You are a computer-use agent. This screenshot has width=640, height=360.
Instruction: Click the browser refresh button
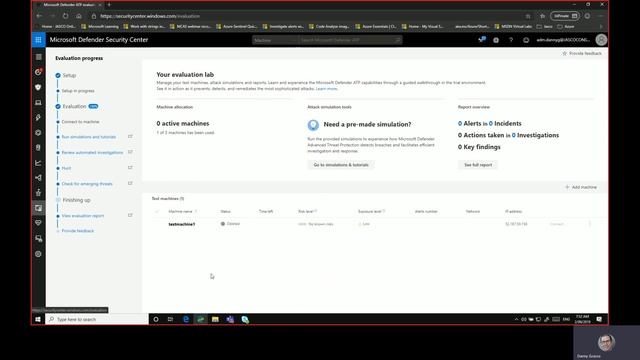coord(65,16)
